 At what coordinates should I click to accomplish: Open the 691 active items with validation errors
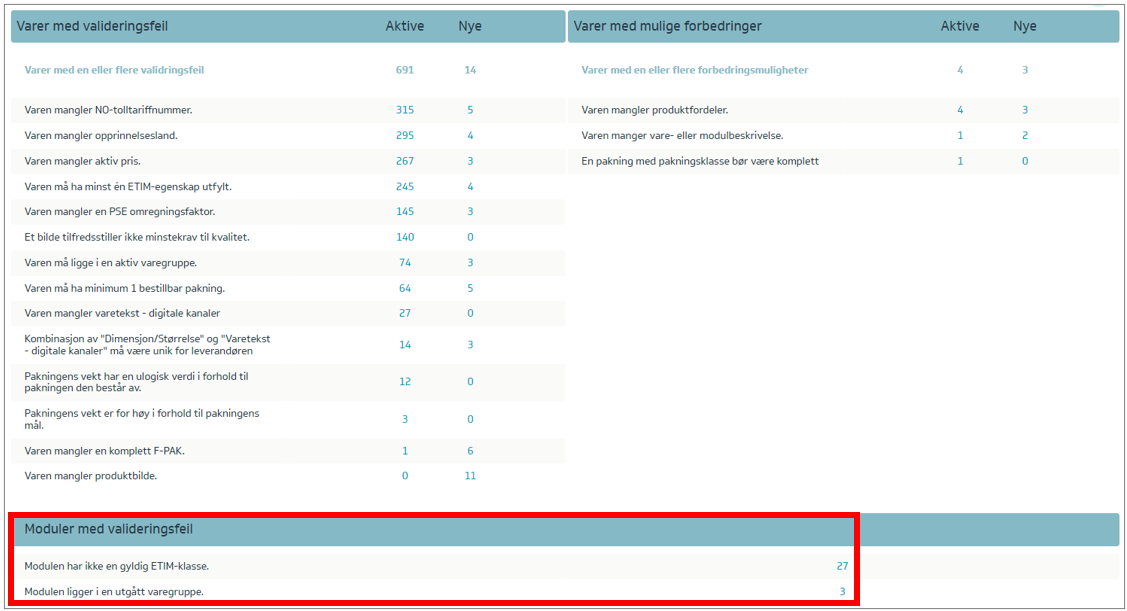tap(404, 70)
